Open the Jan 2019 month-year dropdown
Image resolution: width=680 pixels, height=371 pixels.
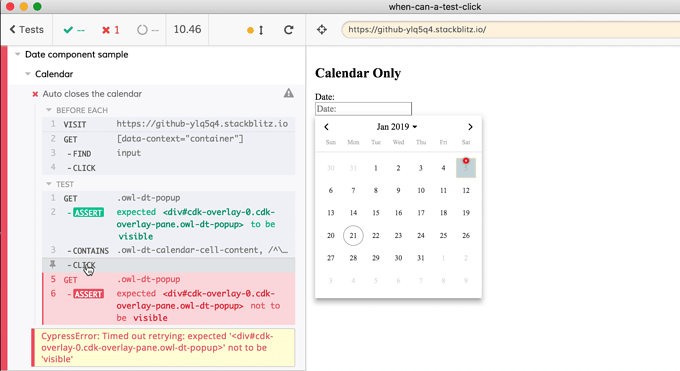pos(396,127)
